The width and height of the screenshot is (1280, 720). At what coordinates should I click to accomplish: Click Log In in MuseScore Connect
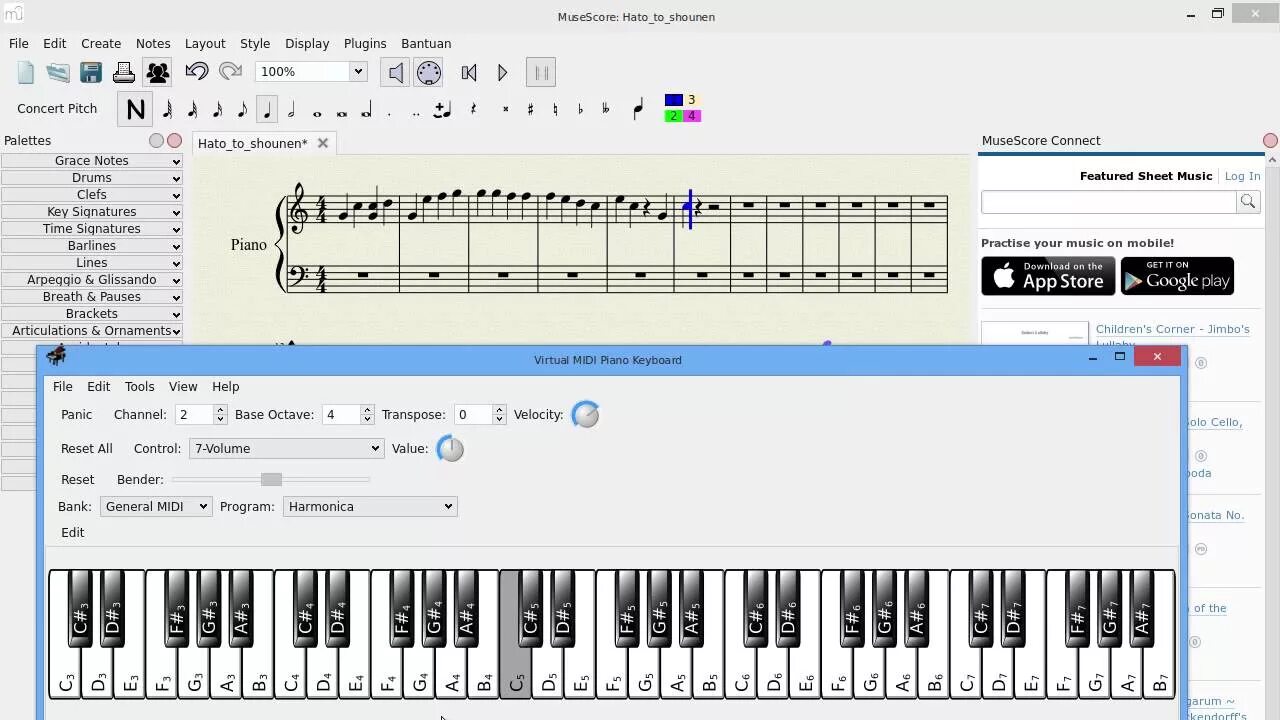coord(1243,176)
